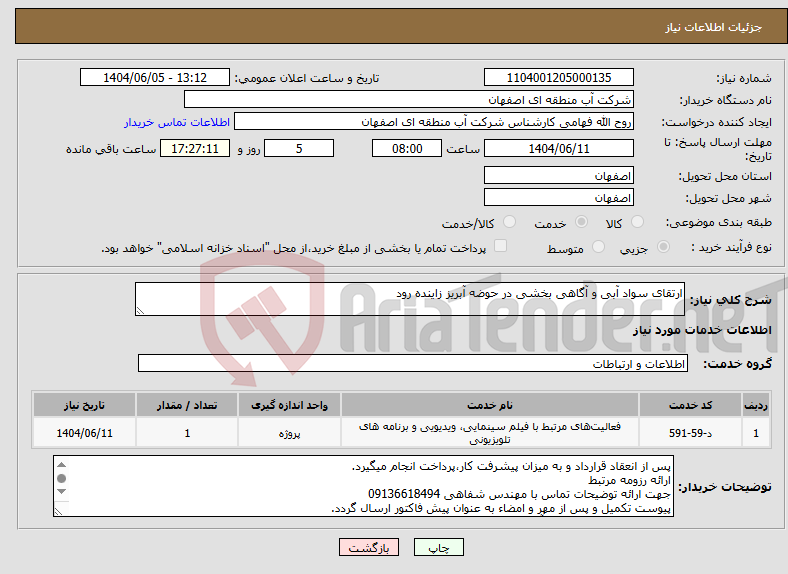This screenshot has height=574, width=788.
Task: Click the resize handle of buyer notes box
Action: (58, 511)
